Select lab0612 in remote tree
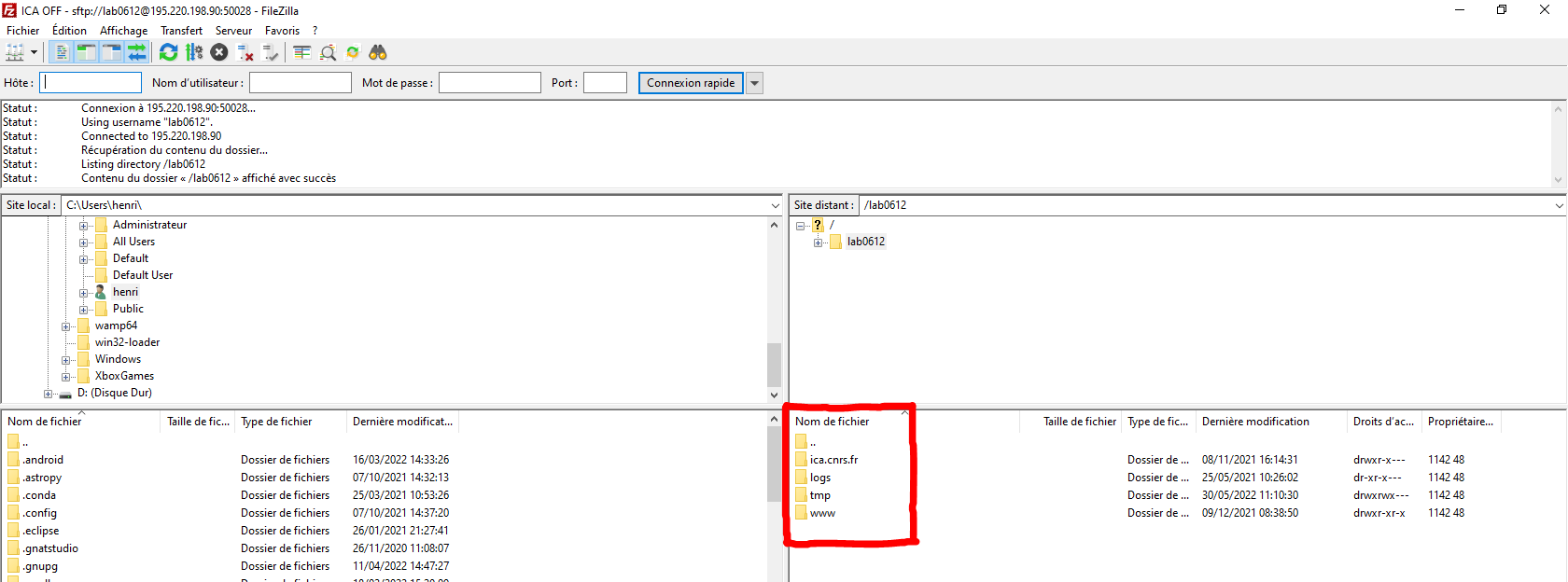 (x=866, y=242)
